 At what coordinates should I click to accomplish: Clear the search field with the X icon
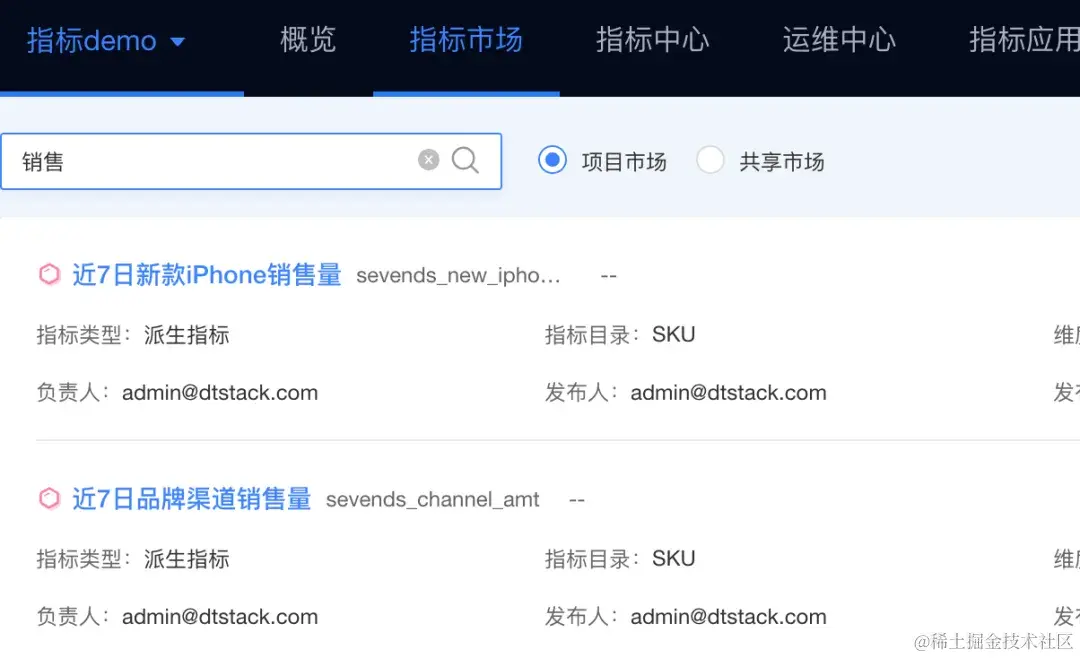click(428, 160)
